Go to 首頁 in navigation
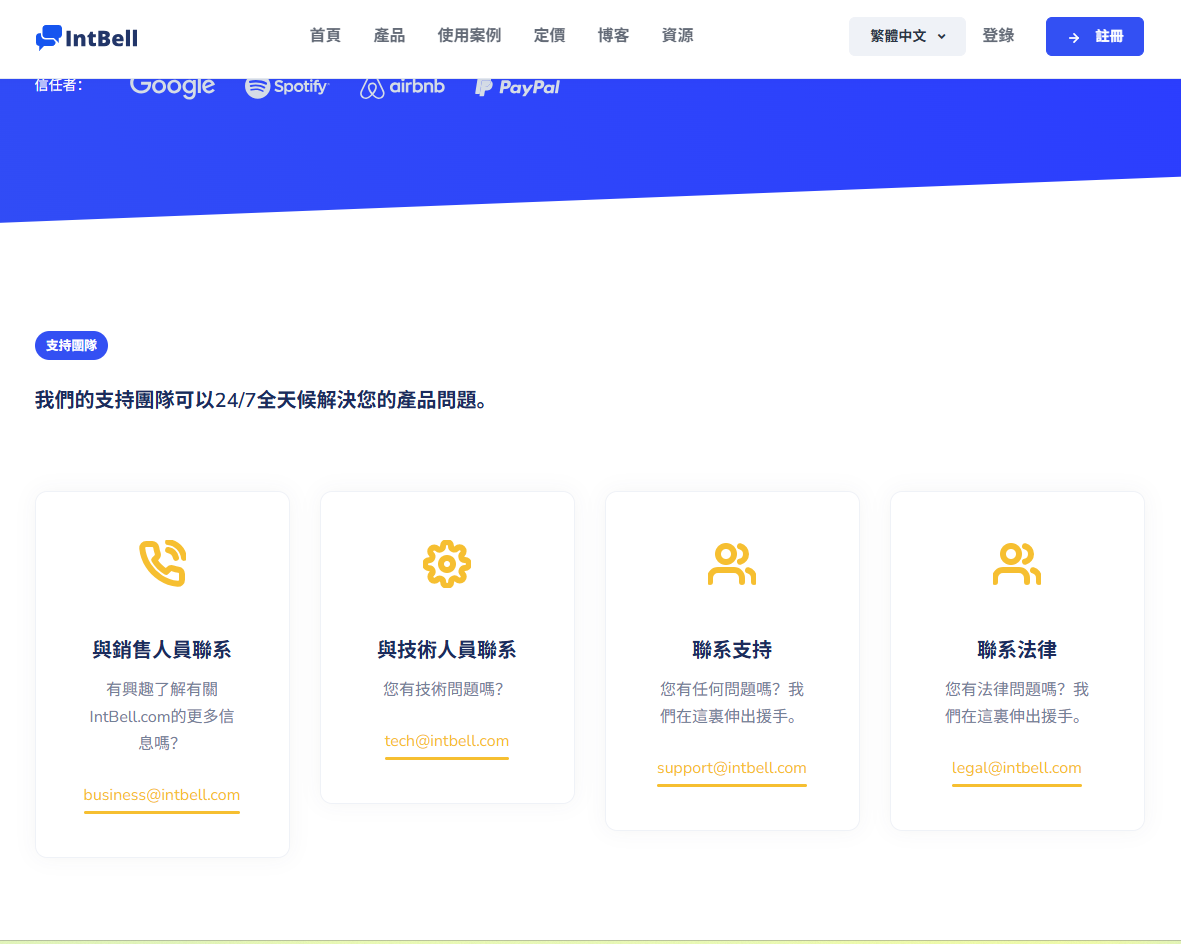 [325, 35]
